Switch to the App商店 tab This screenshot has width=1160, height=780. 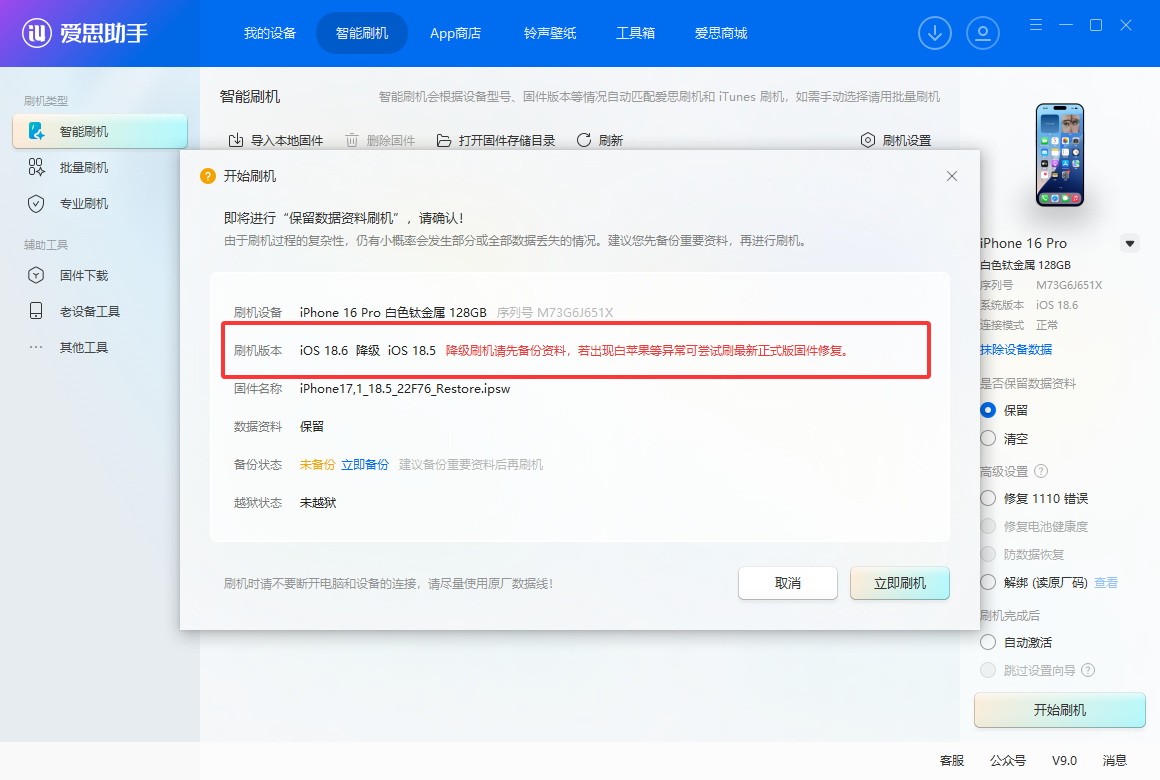click(x=455, y=33)
